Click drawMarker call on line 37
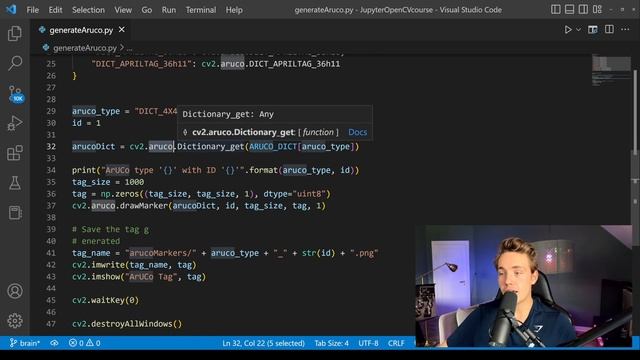Viewport: 640px width, 360px height. [x=144, y=206]
